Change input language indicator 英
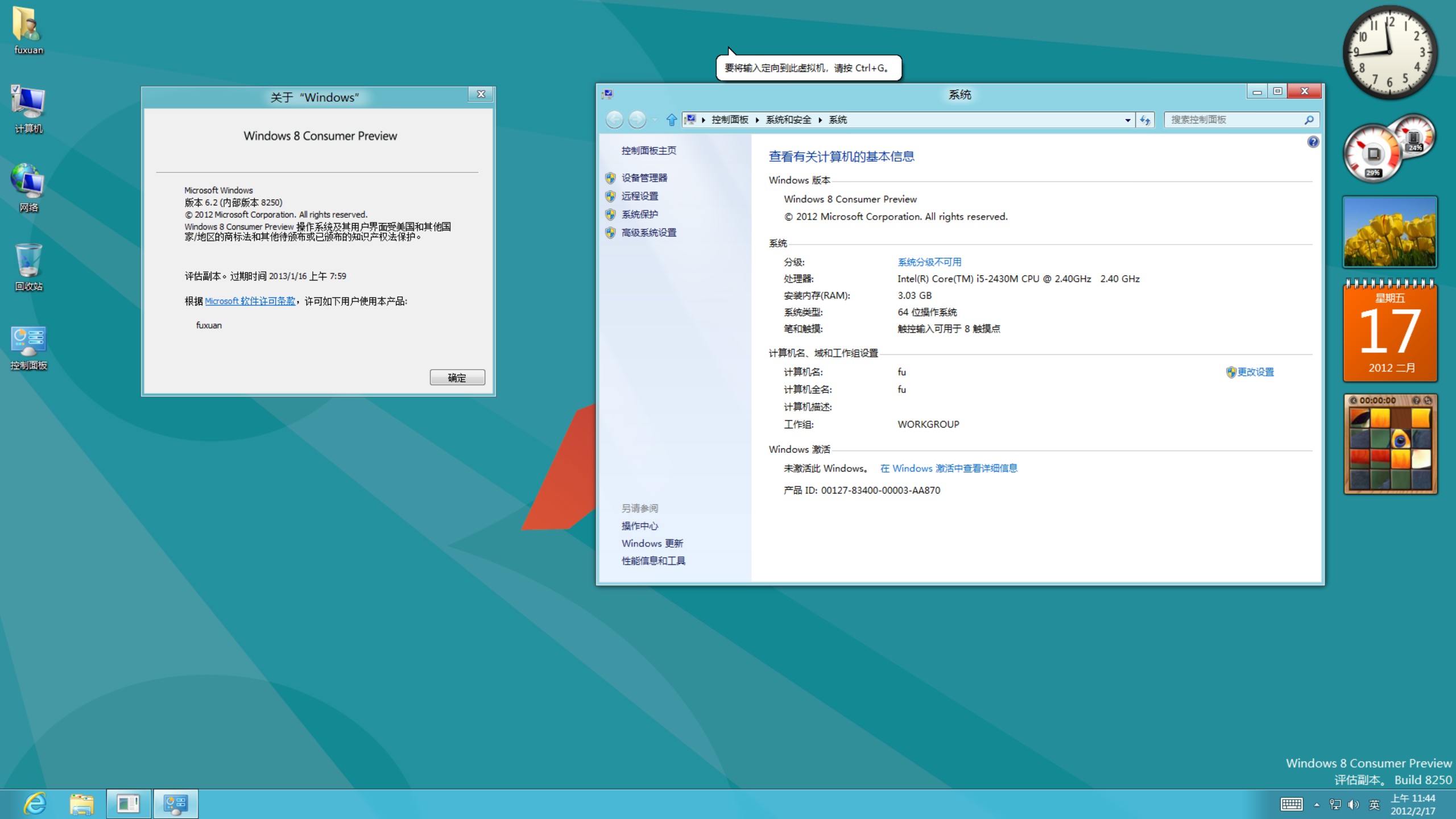Screen dimensions: 1456x819 1374,804
